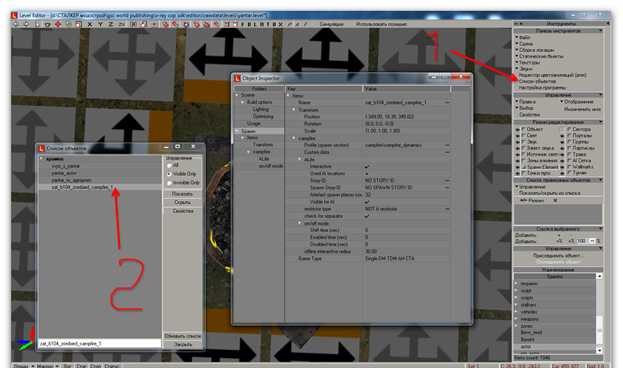Click the eye icon next to Объект mode

[517, 129]
